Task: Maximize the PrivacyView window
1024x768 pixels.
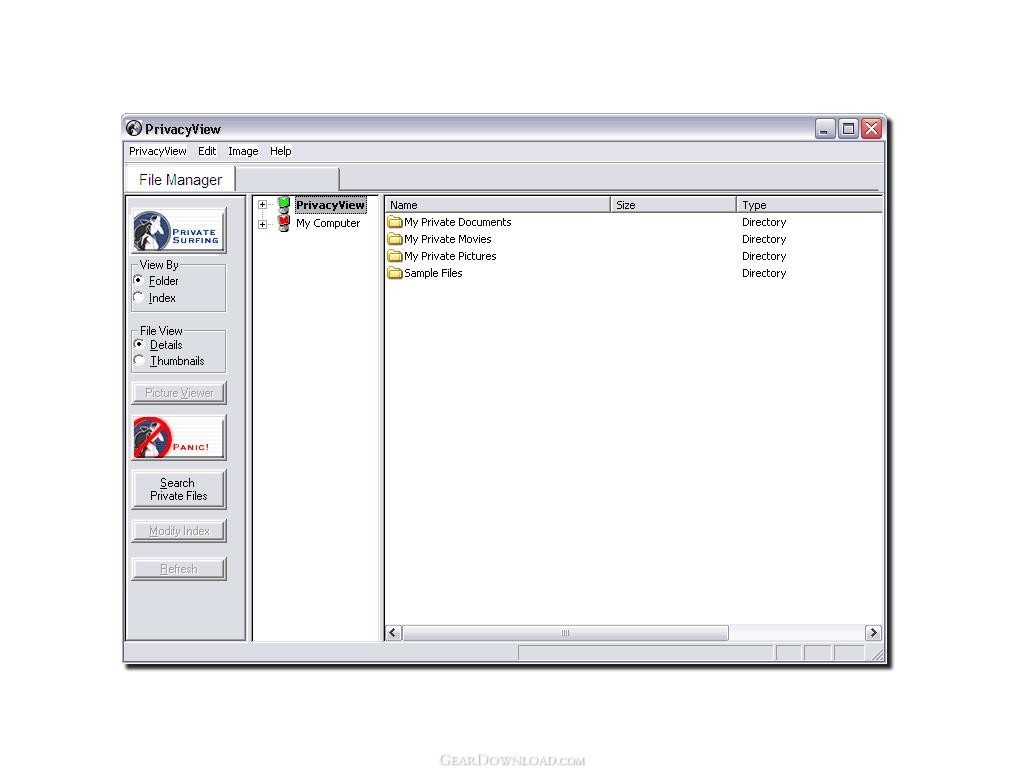Action: click(x=848, y=129)
